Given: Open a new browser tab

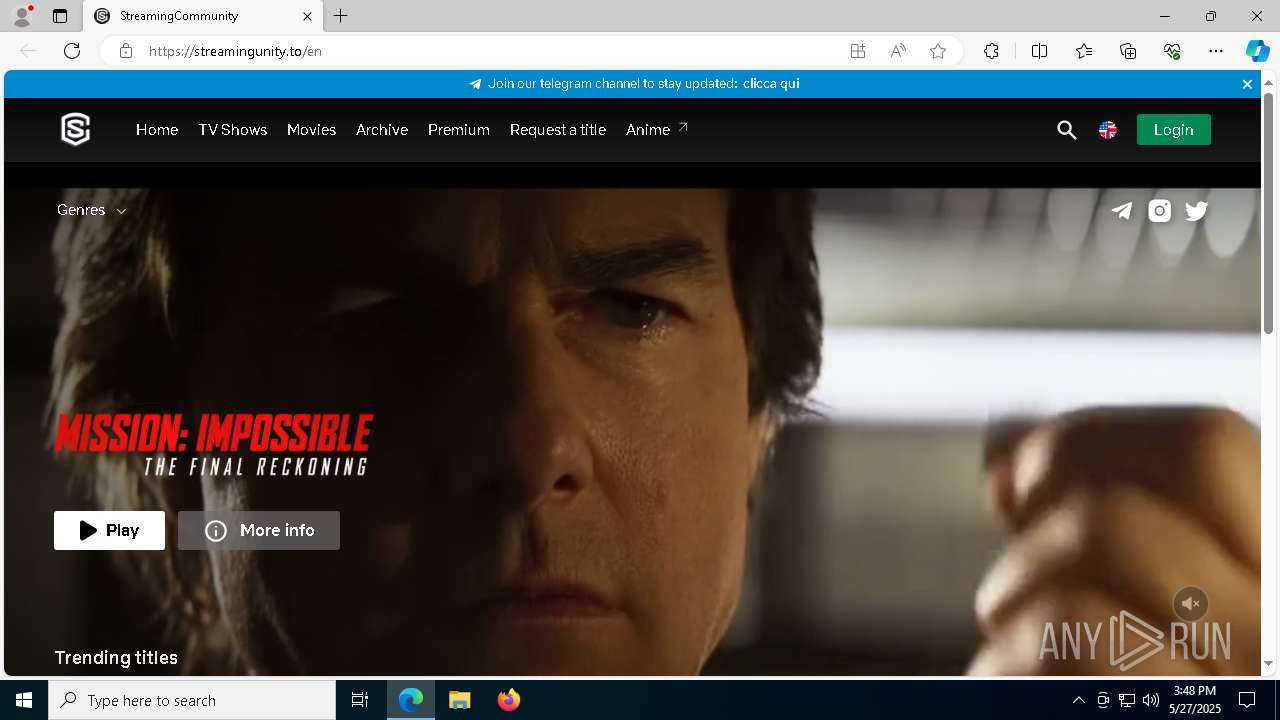Looking at the screenshot, I should click(x=341, y=16).
